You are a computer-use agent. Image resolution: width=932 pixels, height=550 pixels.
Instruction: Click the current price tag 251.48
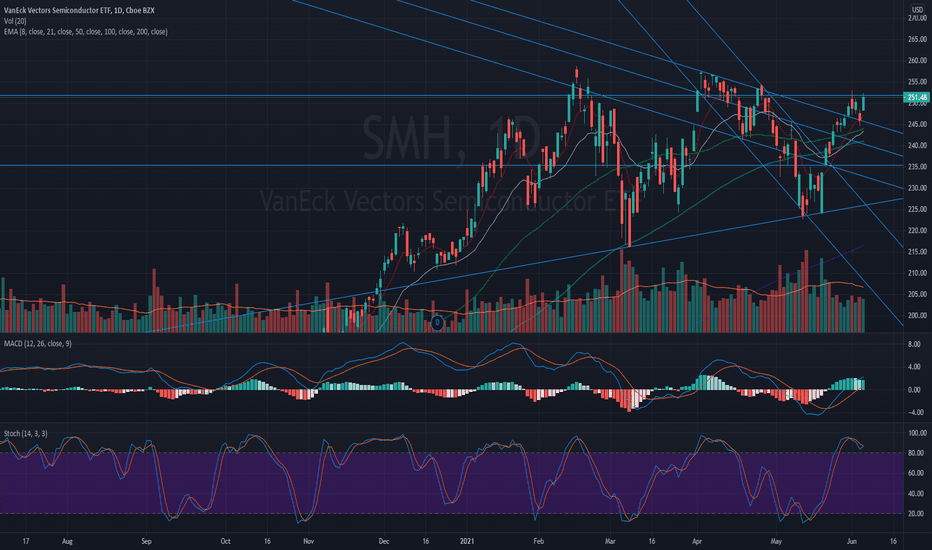916,97
